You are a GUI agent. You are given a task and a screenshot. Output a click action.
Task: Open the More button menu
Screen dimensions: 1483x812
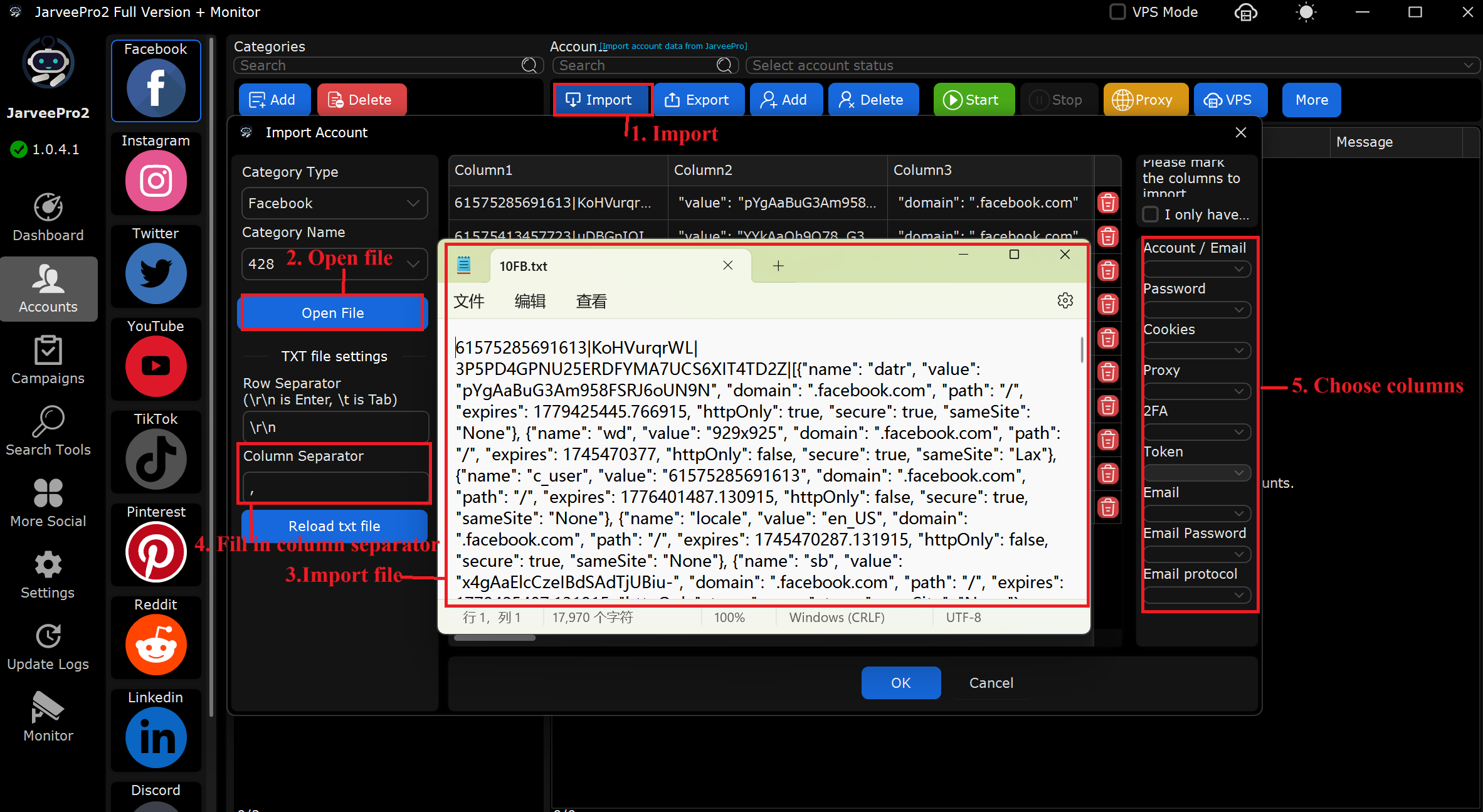tap(1312, 100)
